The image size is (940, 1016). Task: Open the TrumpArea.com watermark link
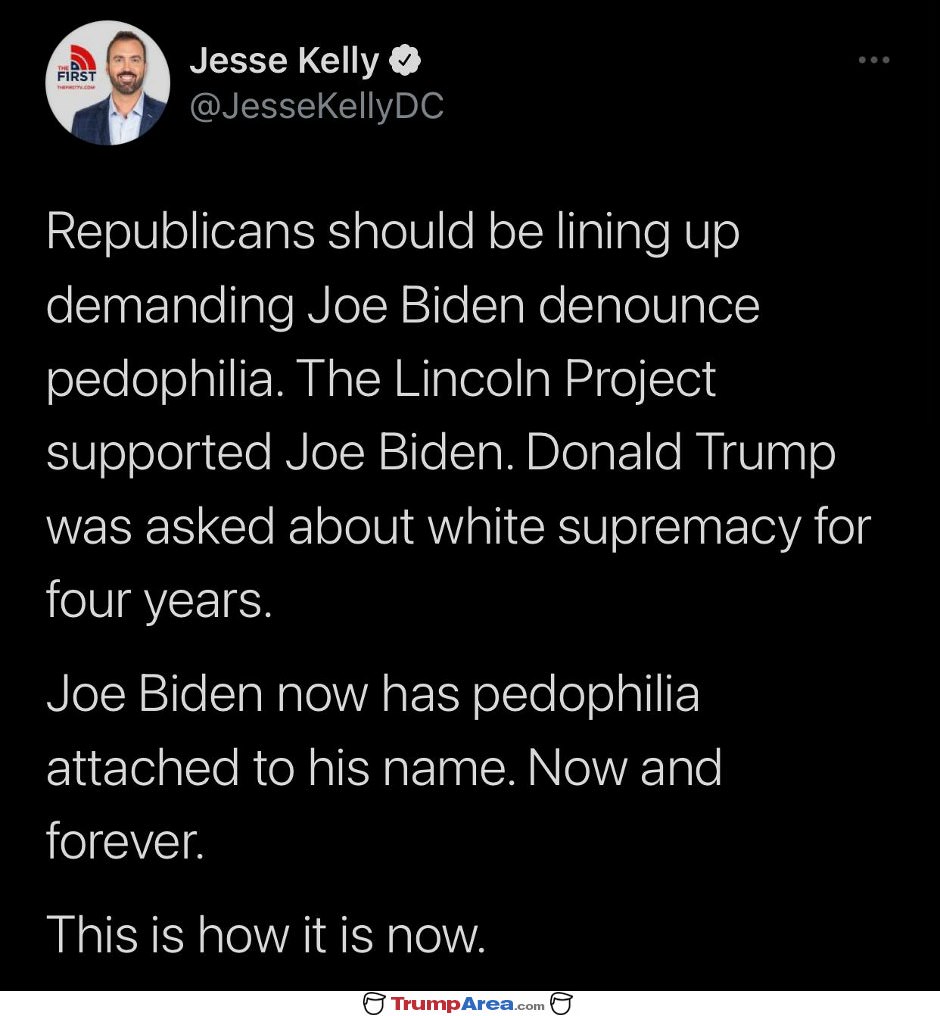467,1004
